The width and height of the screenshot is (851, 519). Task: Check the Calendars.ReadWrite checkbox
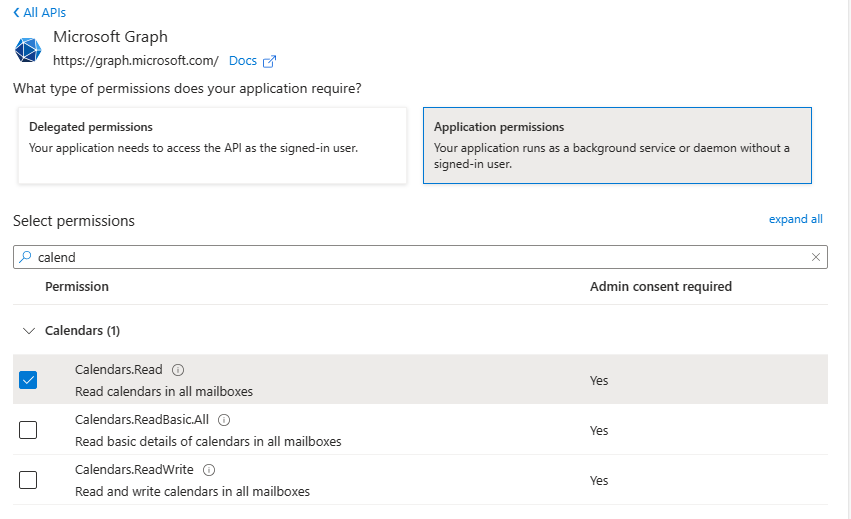(28, 480)
